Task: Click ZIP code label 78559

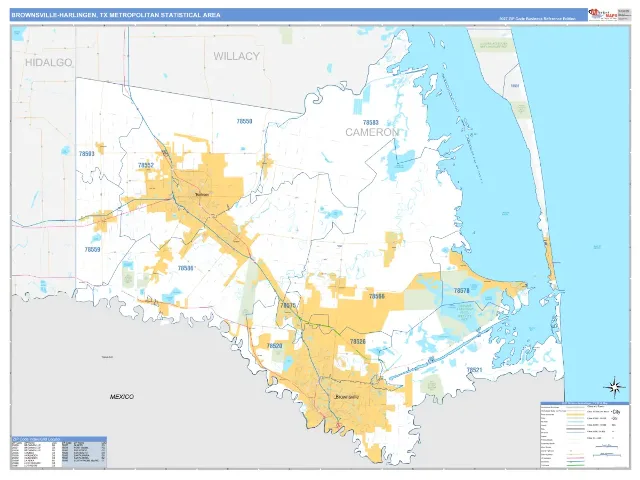Action: (x=92, y=249)
